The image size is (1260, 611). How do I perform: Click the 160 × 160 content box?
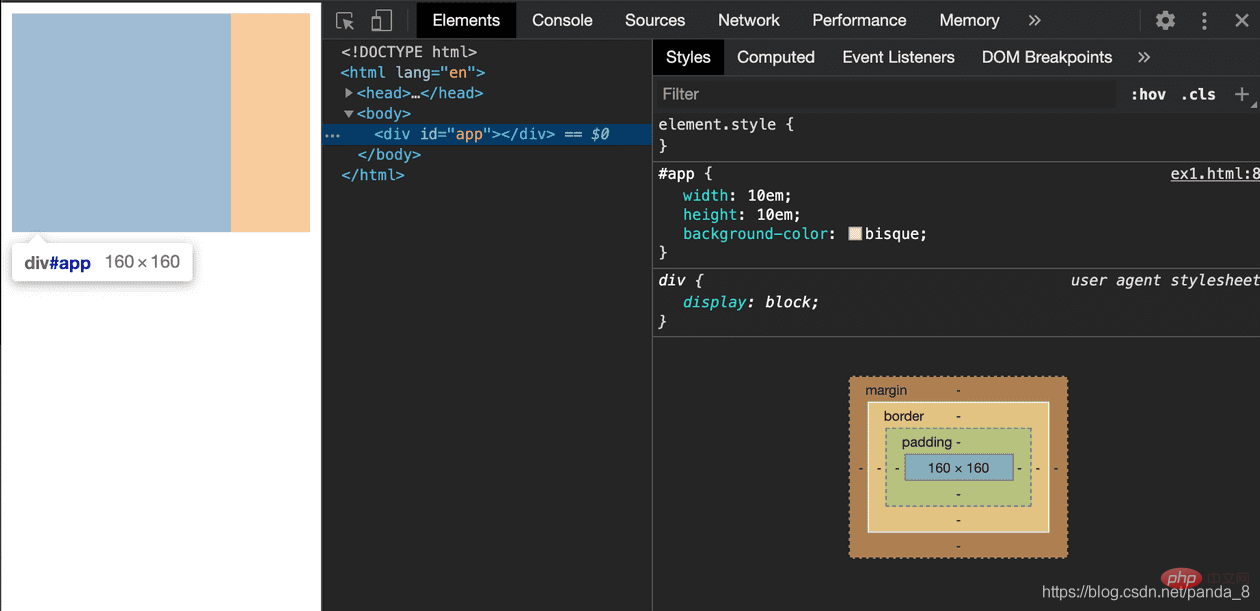(x=958, y=468)
